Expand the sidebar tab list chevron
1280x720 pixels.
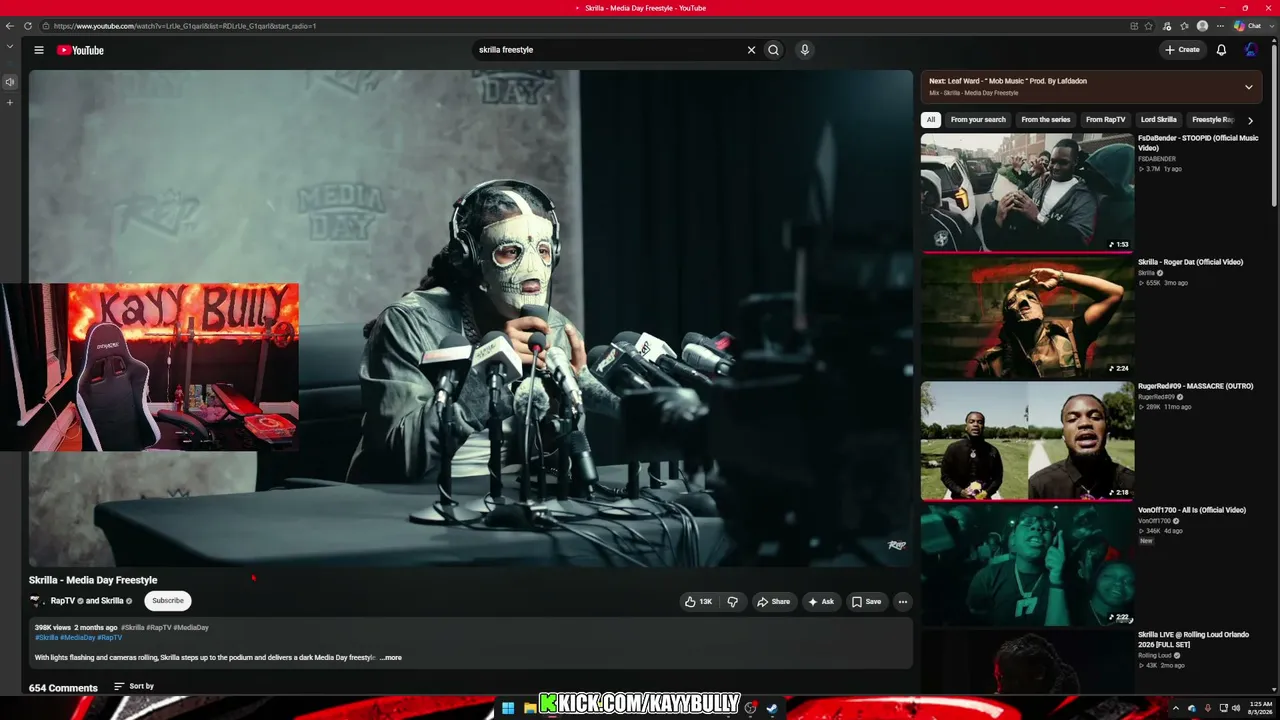coord(10,47)
